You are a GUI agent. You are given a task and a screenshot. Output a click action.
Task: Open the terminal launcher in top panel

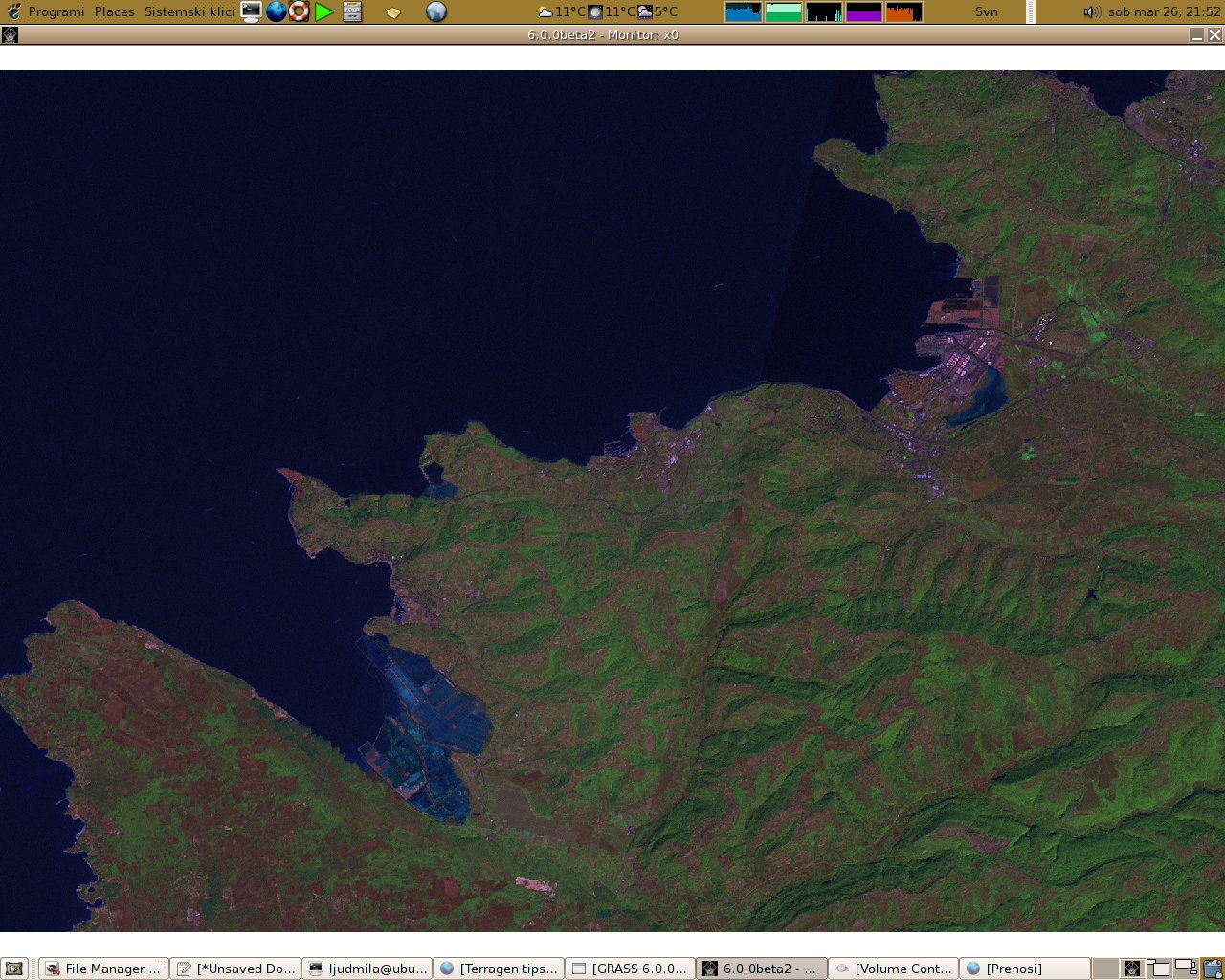tap(251, 11)
